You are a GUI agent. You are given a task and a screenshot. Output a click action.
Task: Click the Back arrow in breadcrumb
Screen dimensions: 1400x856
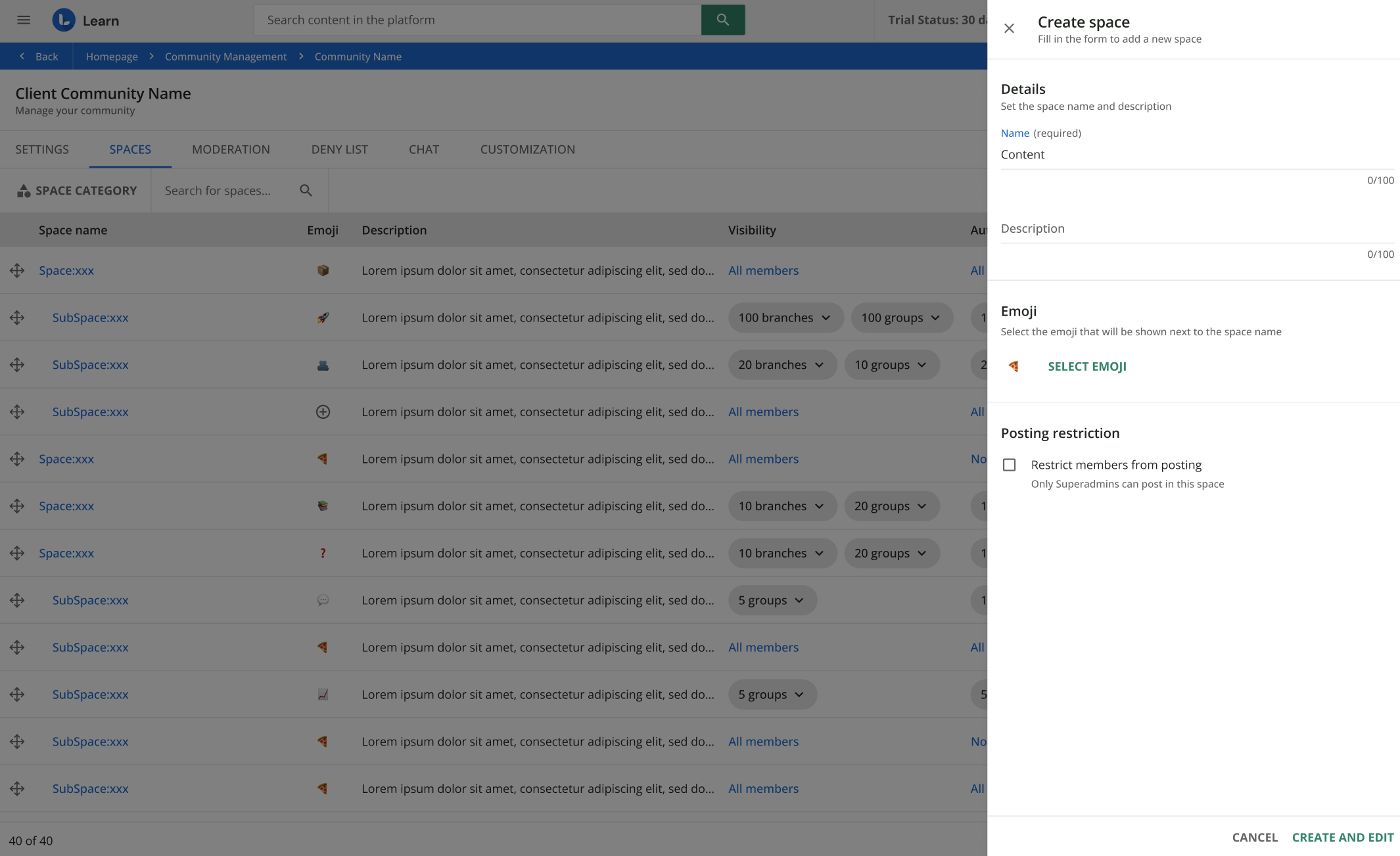point(22,57)
